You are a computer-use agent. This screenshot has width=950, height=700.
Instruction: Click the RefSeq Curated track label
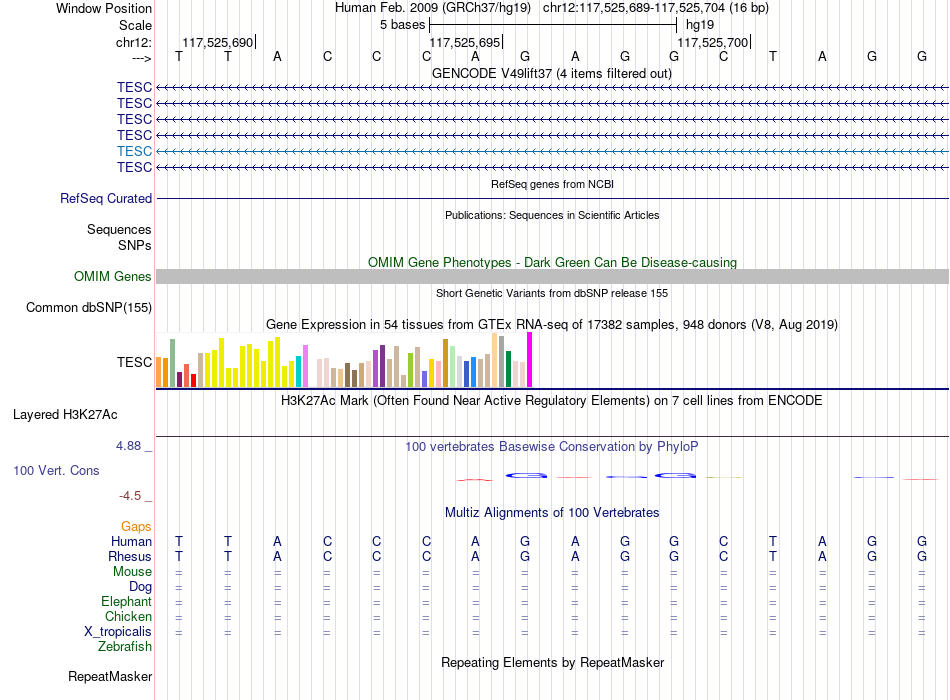click(x=106, y=198)
